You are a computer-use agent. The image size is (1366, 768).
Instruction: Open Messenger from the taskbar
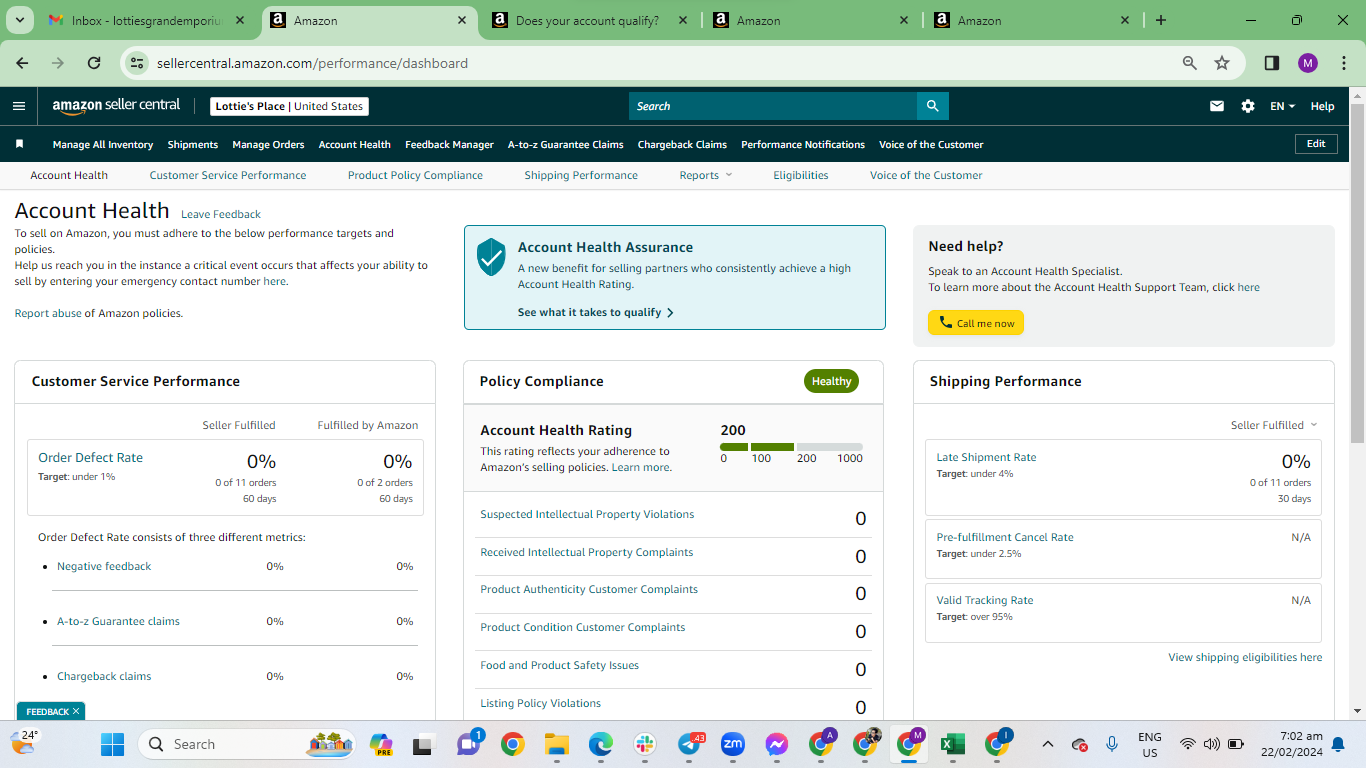tap(777, 744)
